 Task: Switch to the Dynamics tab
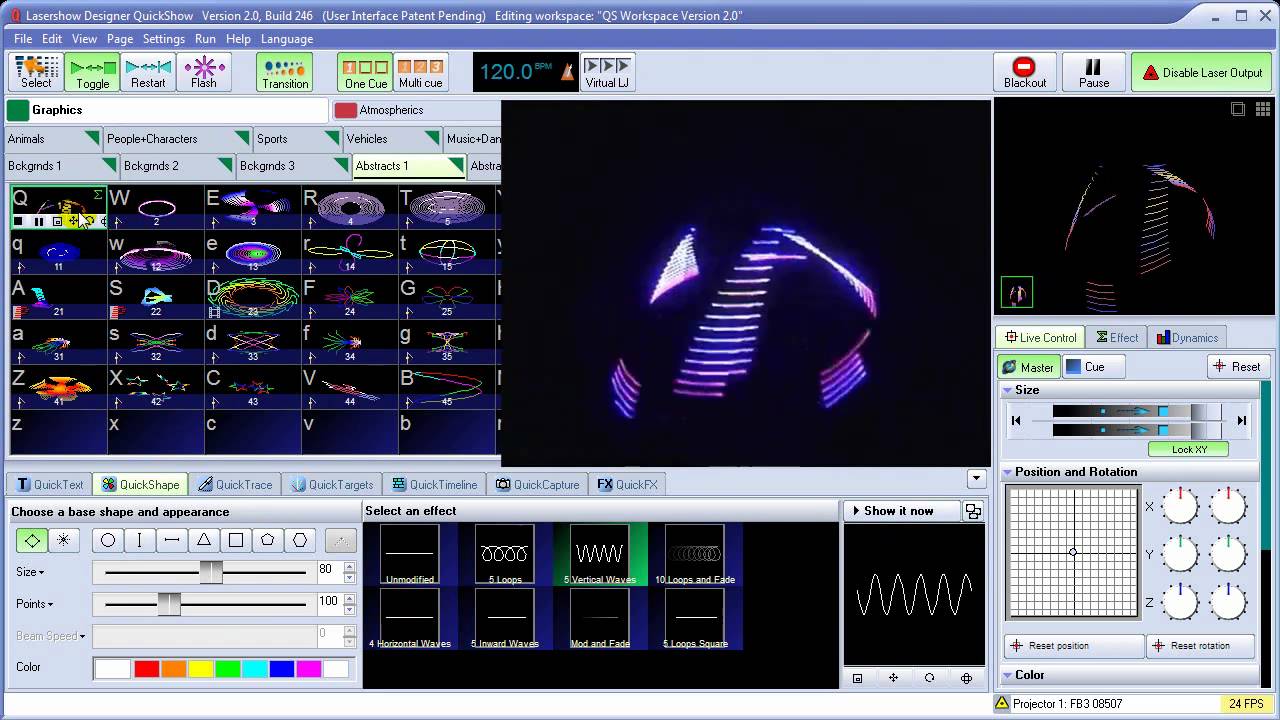point(1187,337)
